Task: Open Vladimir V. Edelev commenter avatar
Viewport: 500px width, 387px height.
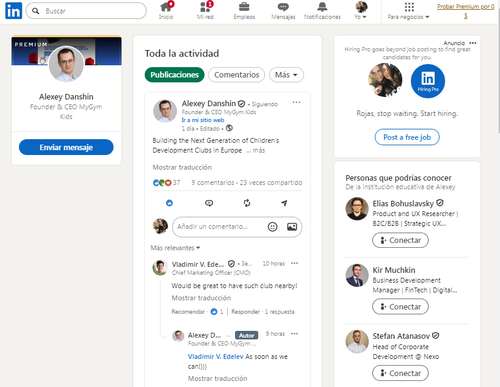Action: 160,267
